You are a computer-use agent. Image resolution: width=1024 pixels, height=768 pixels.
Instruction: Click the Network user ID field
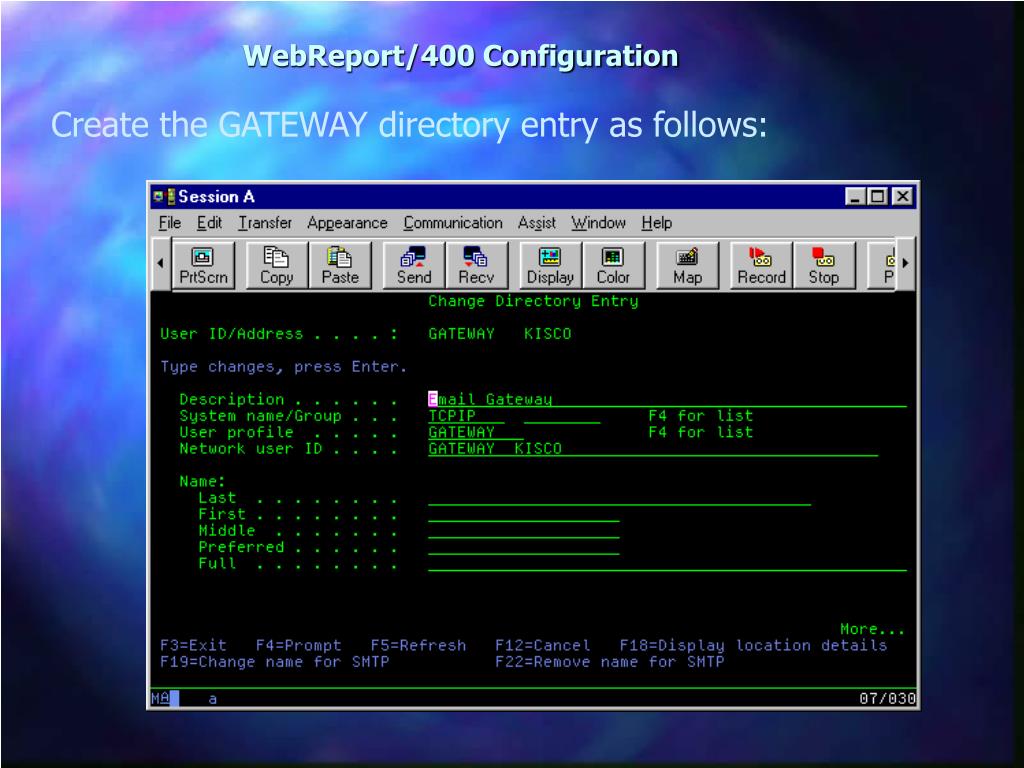[653, 449]
